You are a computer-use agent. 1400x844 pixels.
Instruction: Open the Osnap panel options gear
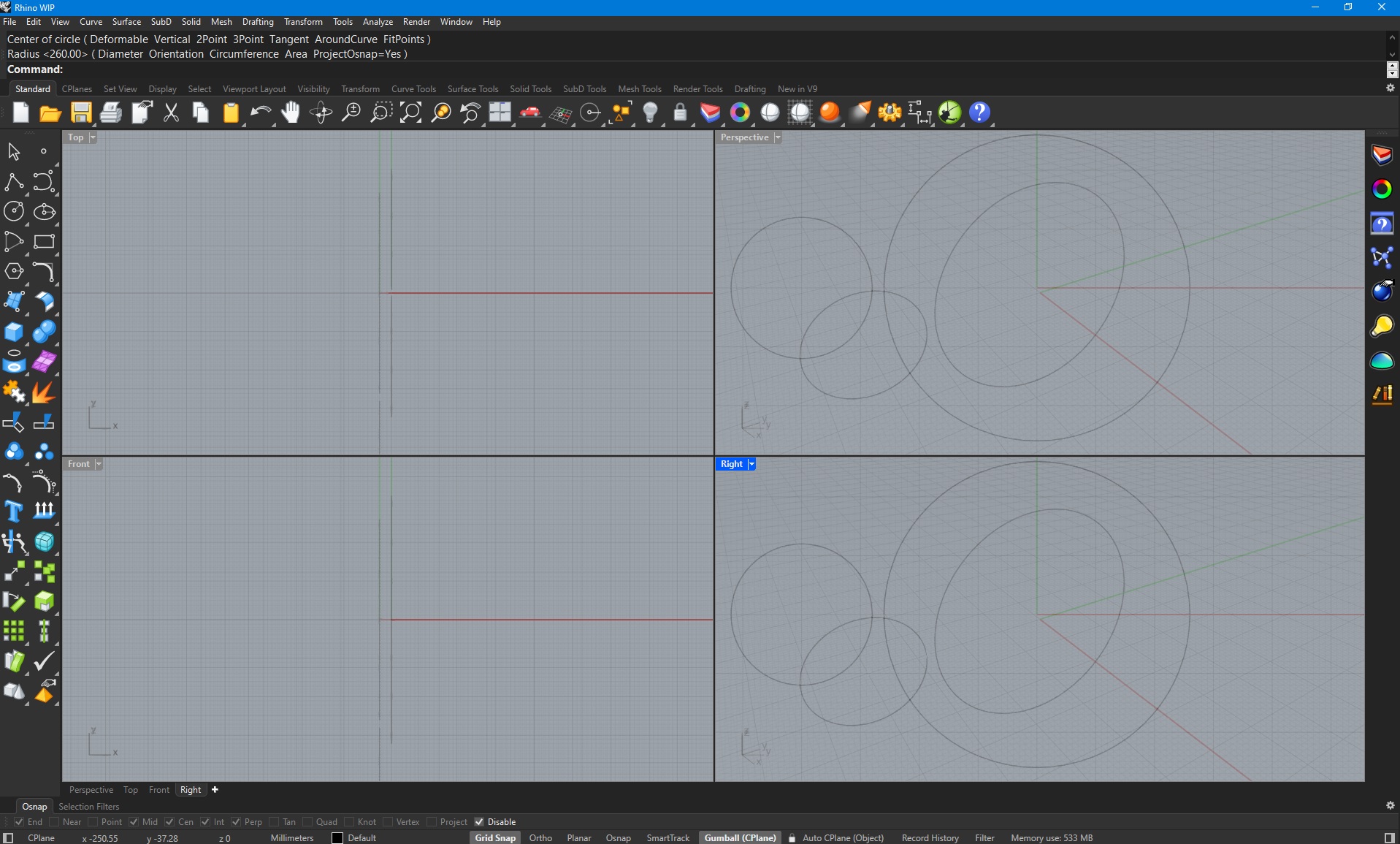point(1391,805)
